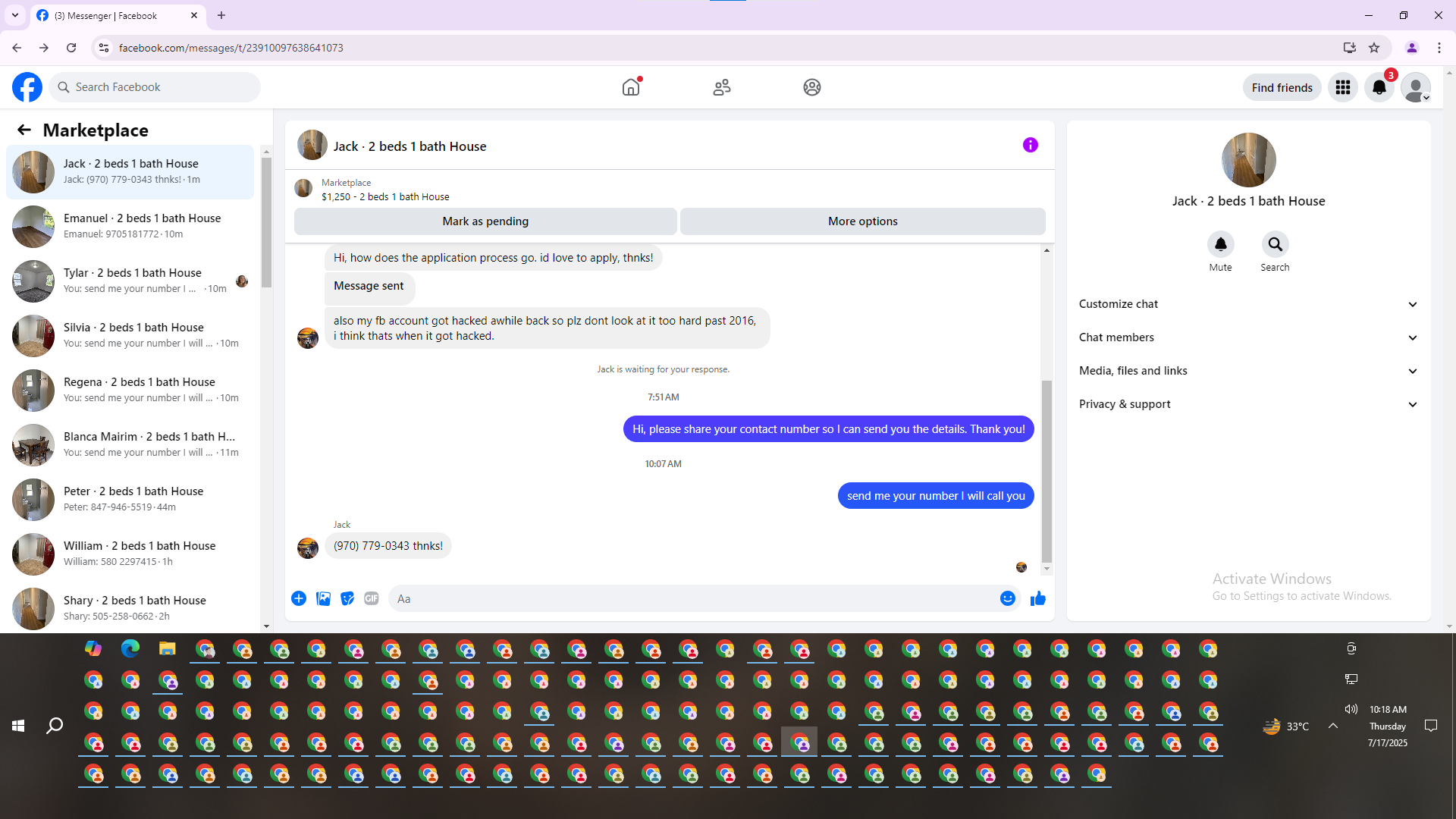Image resolution: width=1456 pixels, height=819 pixels.
Task: Open a new browser tab
Action: click(x=221, y=15)
